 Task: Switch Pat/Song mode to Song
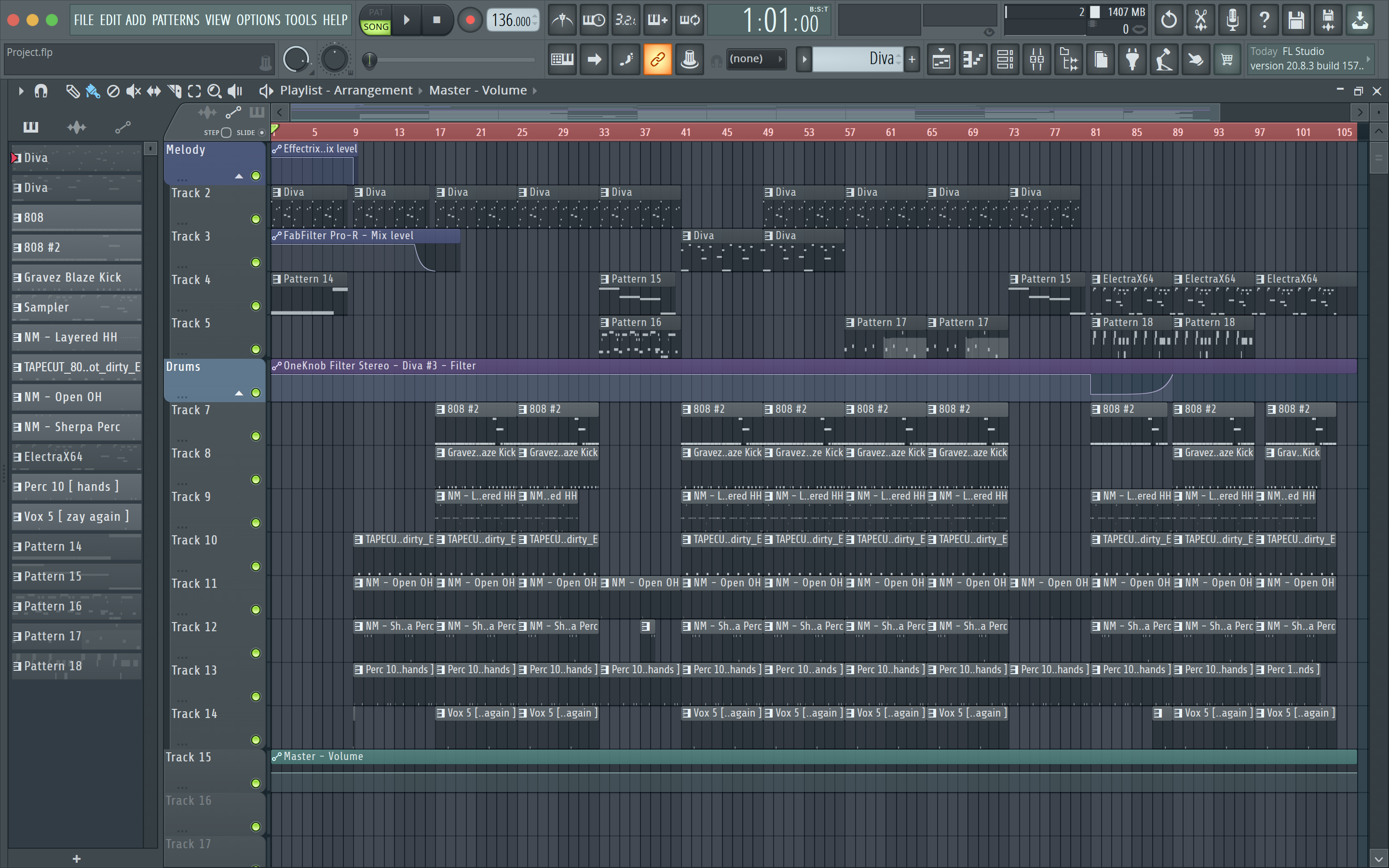pyautogui.click(x=376, y=27)
